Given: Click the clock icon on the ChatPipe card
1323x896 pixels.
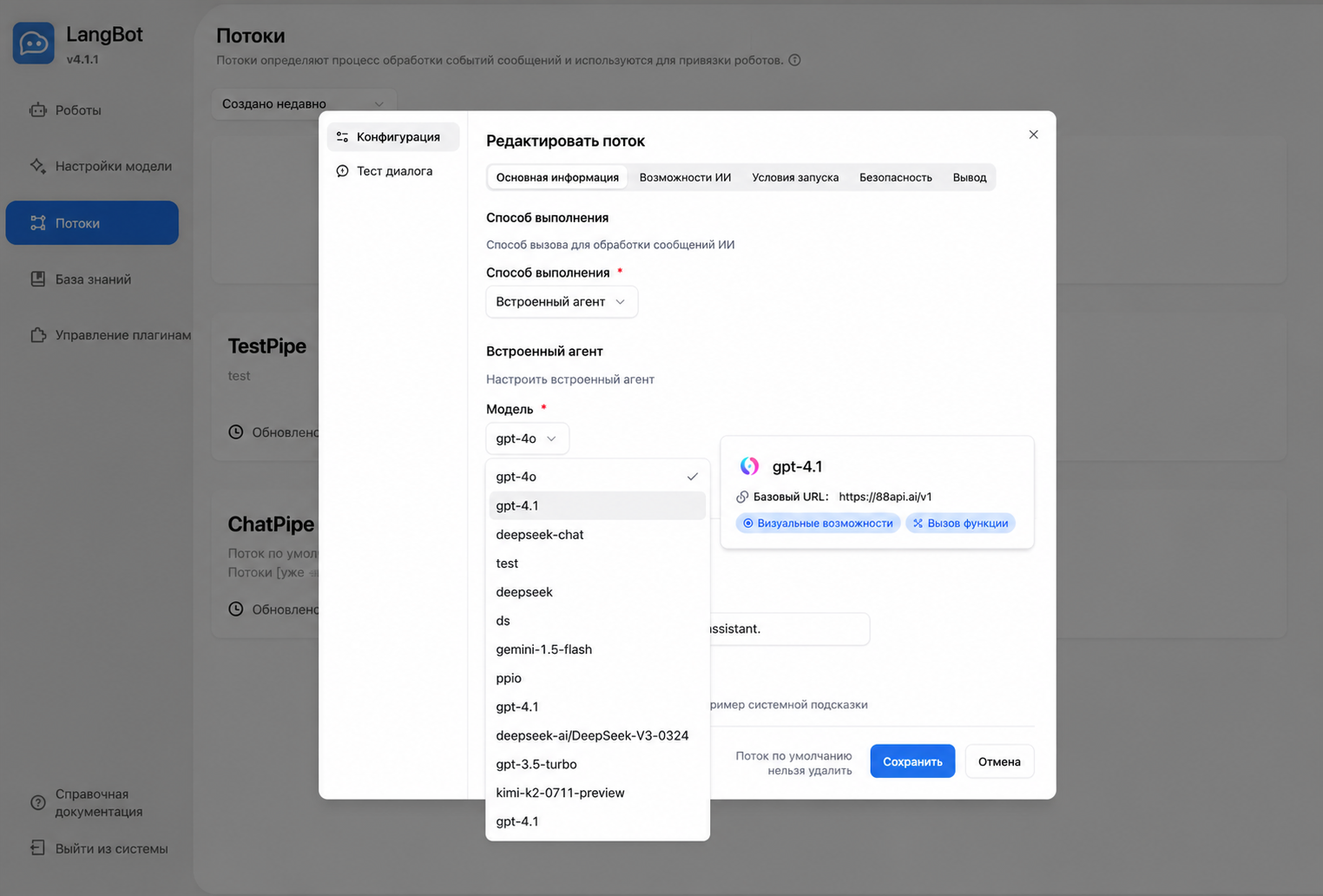Looking at the screenshot, I should [x=236, y=609].
